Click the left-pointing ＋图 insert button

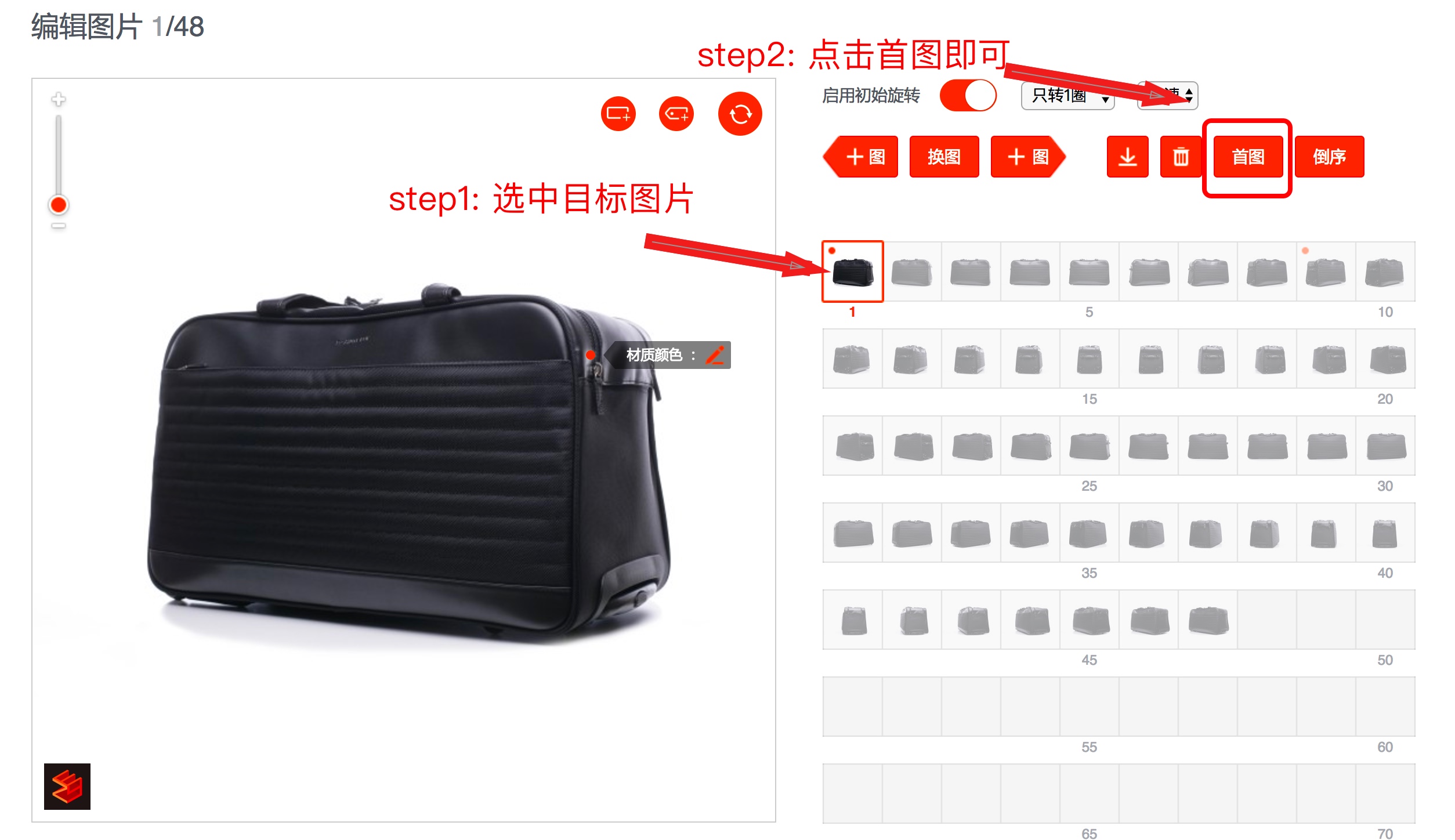tap(860, 157)
